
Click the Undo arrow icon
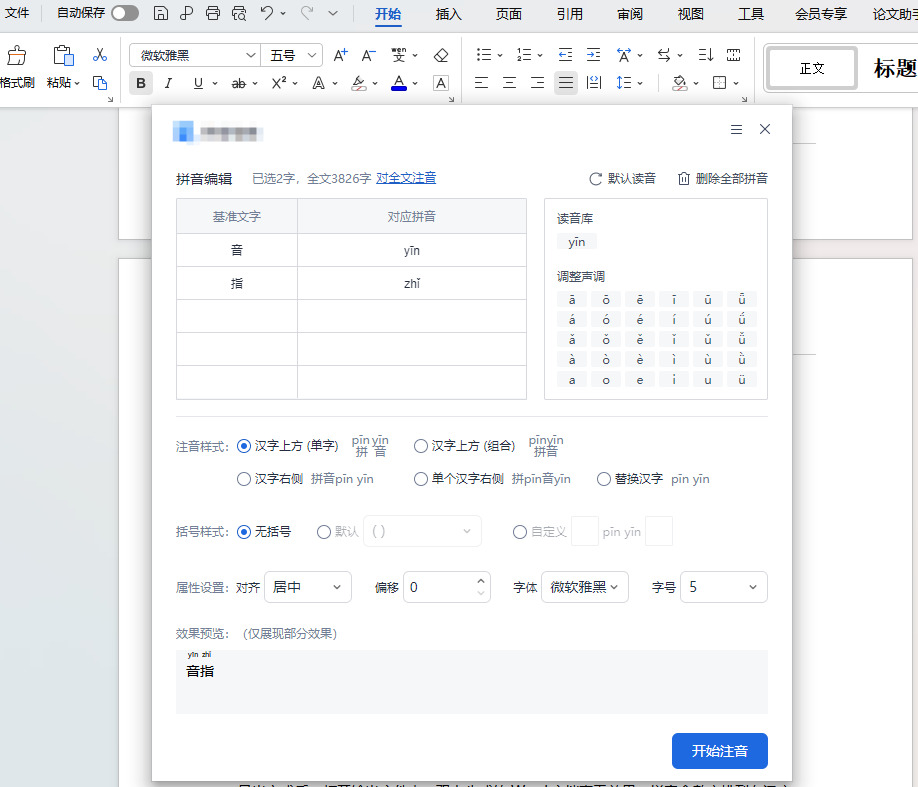tap(267, 13)
